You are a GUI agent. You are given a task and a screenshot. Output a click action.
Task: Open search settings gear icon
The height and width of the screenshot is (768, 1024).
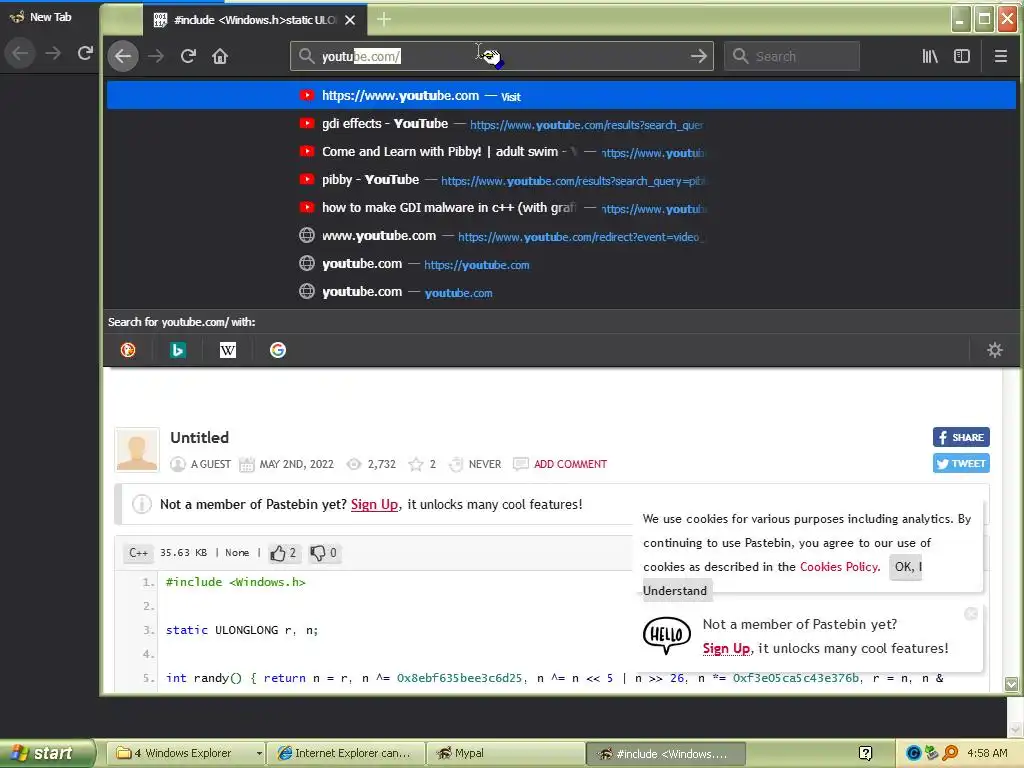coord(995,350)
